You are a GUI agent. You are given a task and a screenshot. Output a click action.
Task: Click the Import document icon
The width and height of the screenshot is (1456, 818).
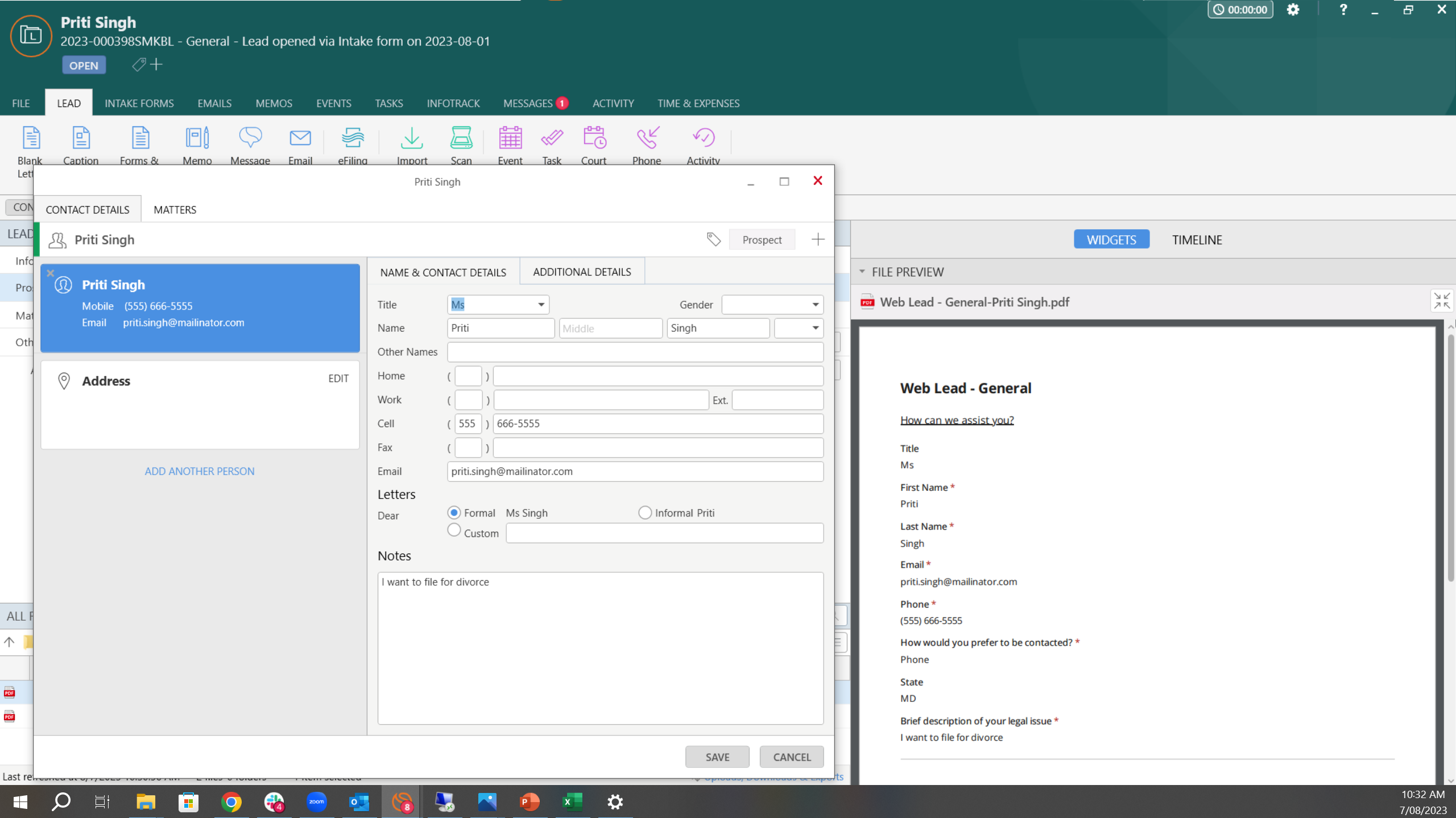pyautogui.click(x=412, y=138)
